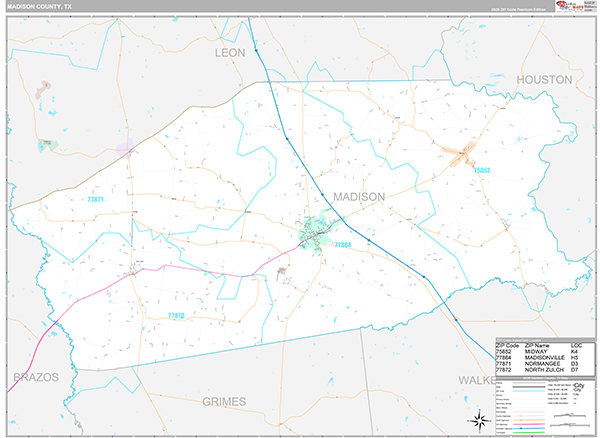The height and width of the screenshot is (438, 600).
Task: Click the 2024 ZIP Code Premium Edition text
Action: pyautogui.click(x=518, y=9)
